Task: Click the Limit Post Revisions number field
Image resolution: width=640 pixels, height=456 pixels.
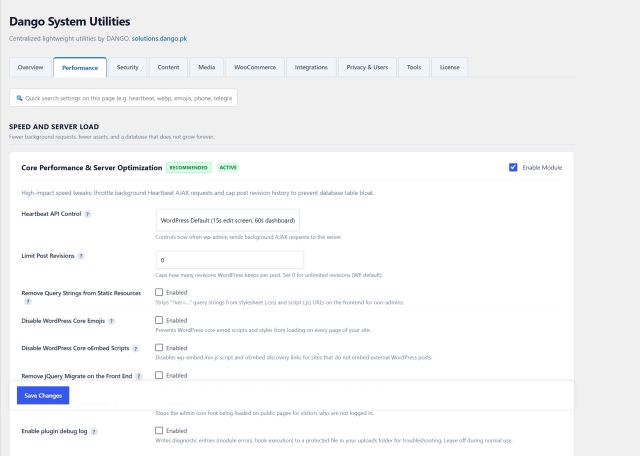Action: 230,260
